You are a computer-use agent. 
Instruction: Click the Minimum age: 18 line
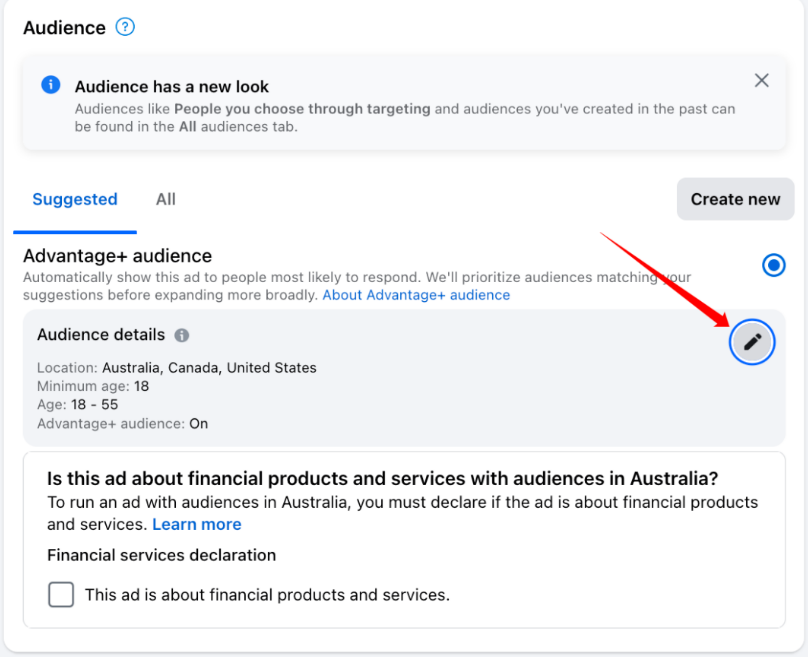point(93,386)
